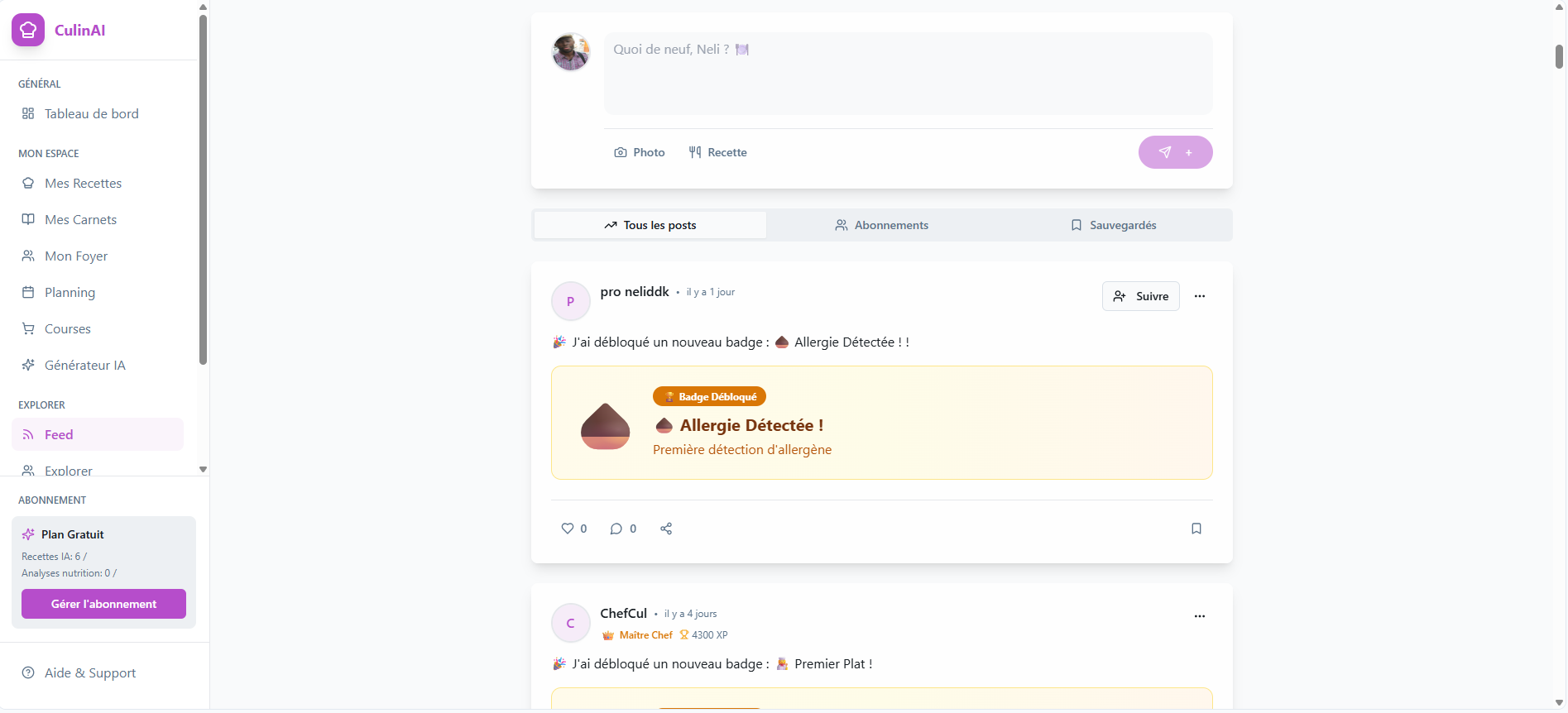This screenshot has height=713, width=1568.
Task: Open Courses shopping list
Action: tap(98, 328)
